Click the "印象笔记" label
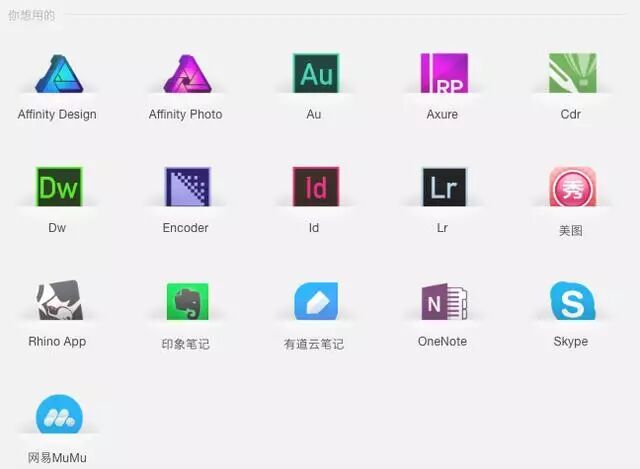This screenshot has width=640, height=469. tap(186, 344)
